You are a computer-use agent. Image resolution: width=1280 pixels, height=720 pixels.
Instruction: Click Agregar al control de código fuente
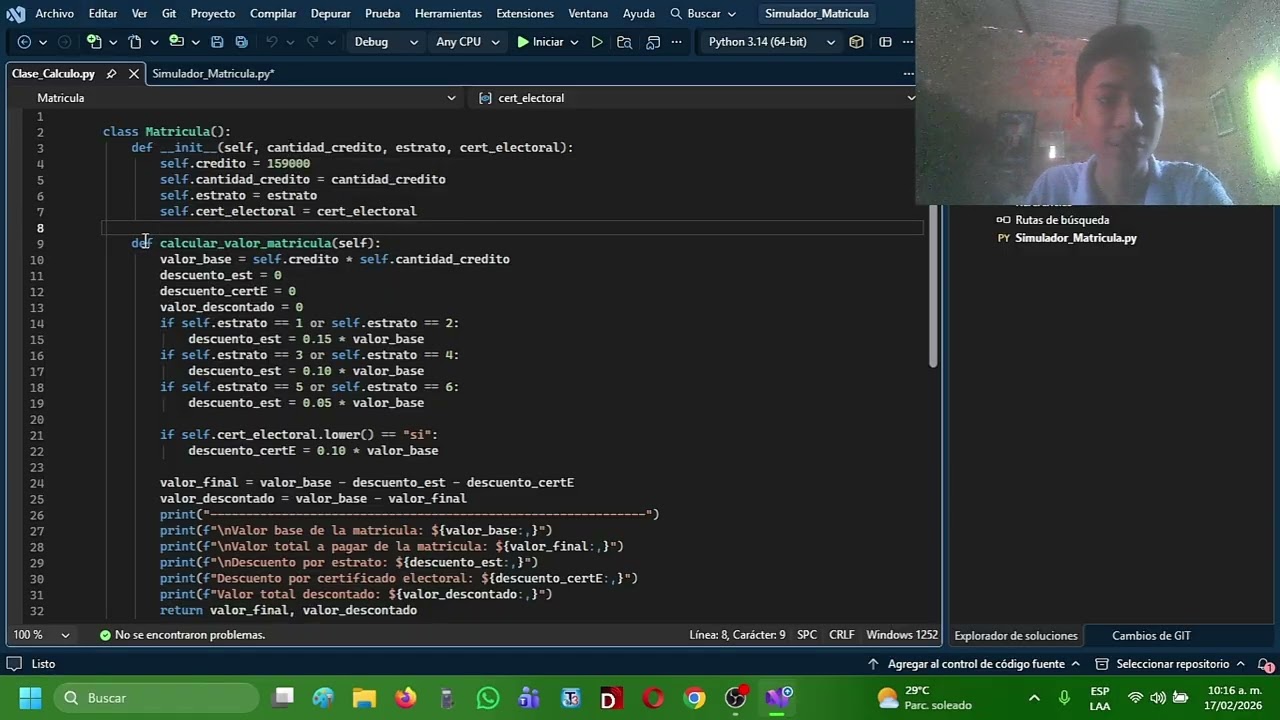click(x=973, y=664)
